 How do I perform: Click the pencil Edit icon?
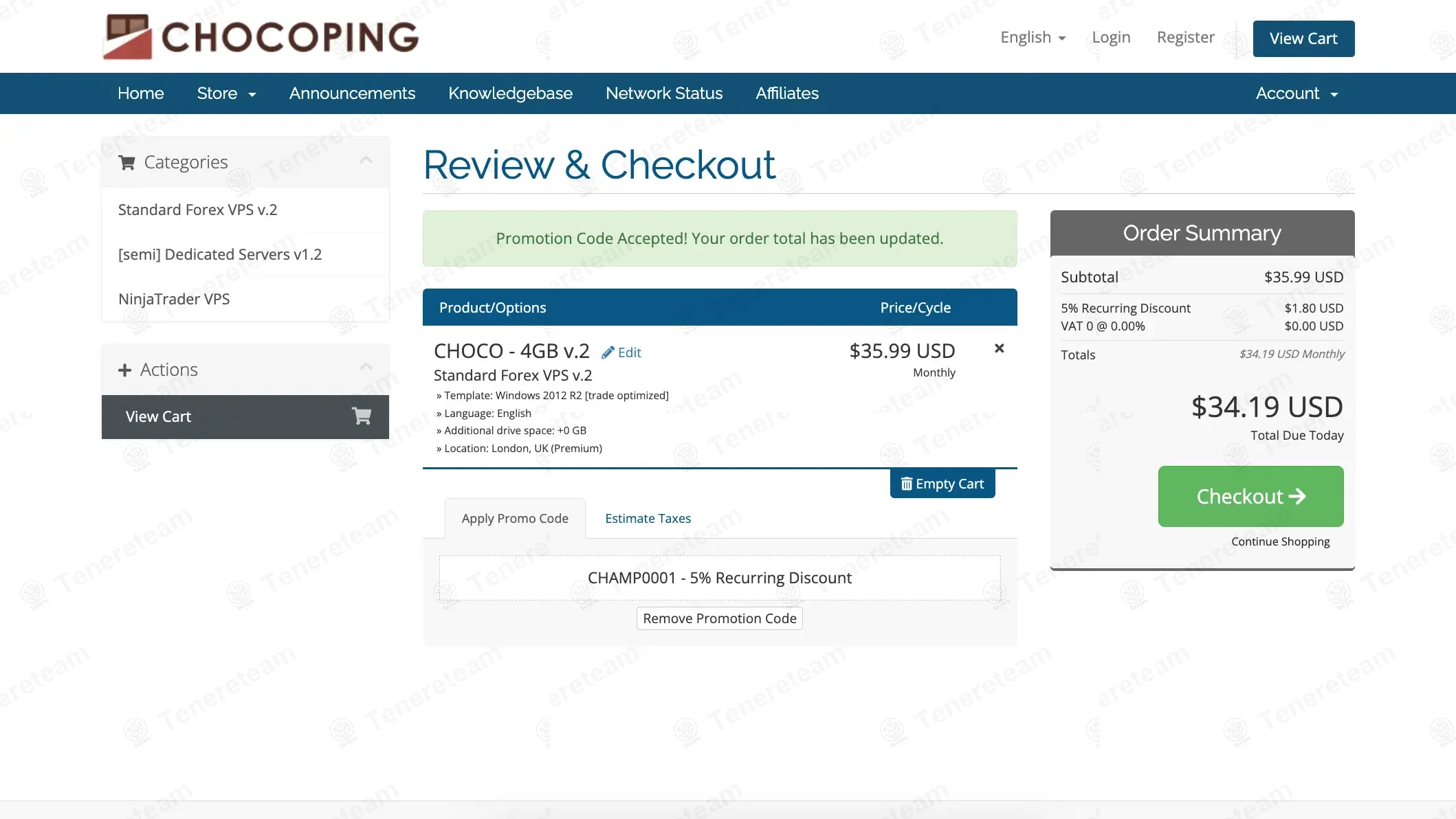pos(608,352)
